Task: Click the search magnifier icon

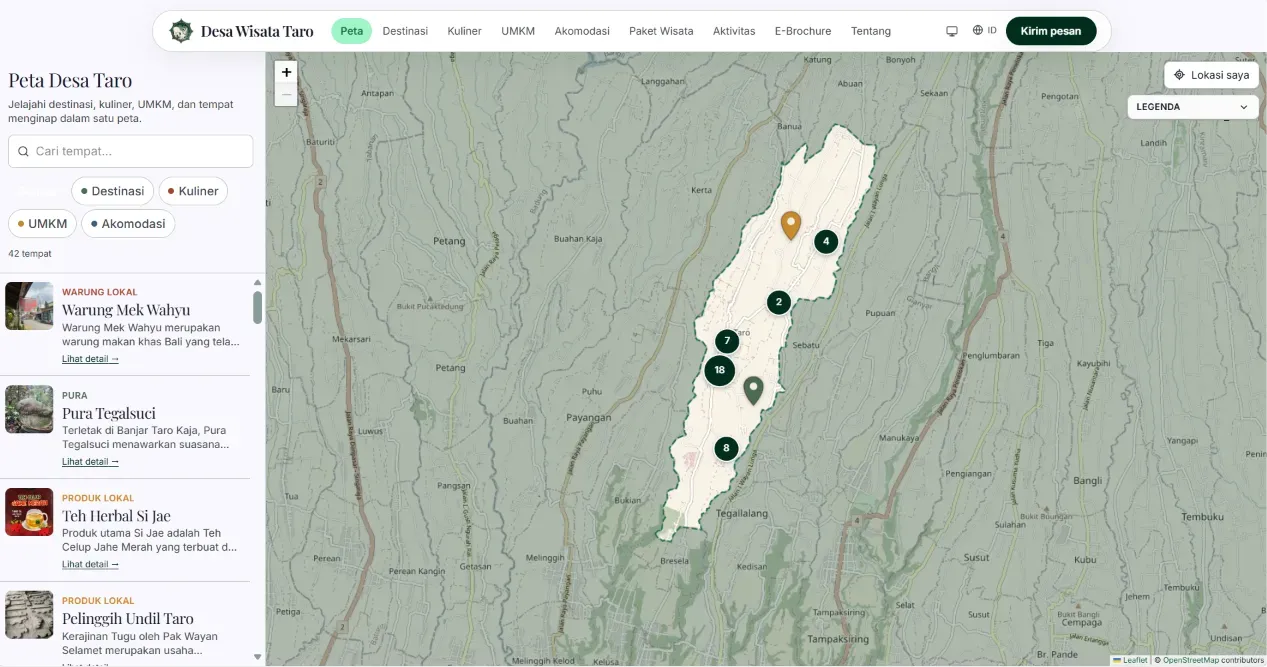Action: [23, 152]
